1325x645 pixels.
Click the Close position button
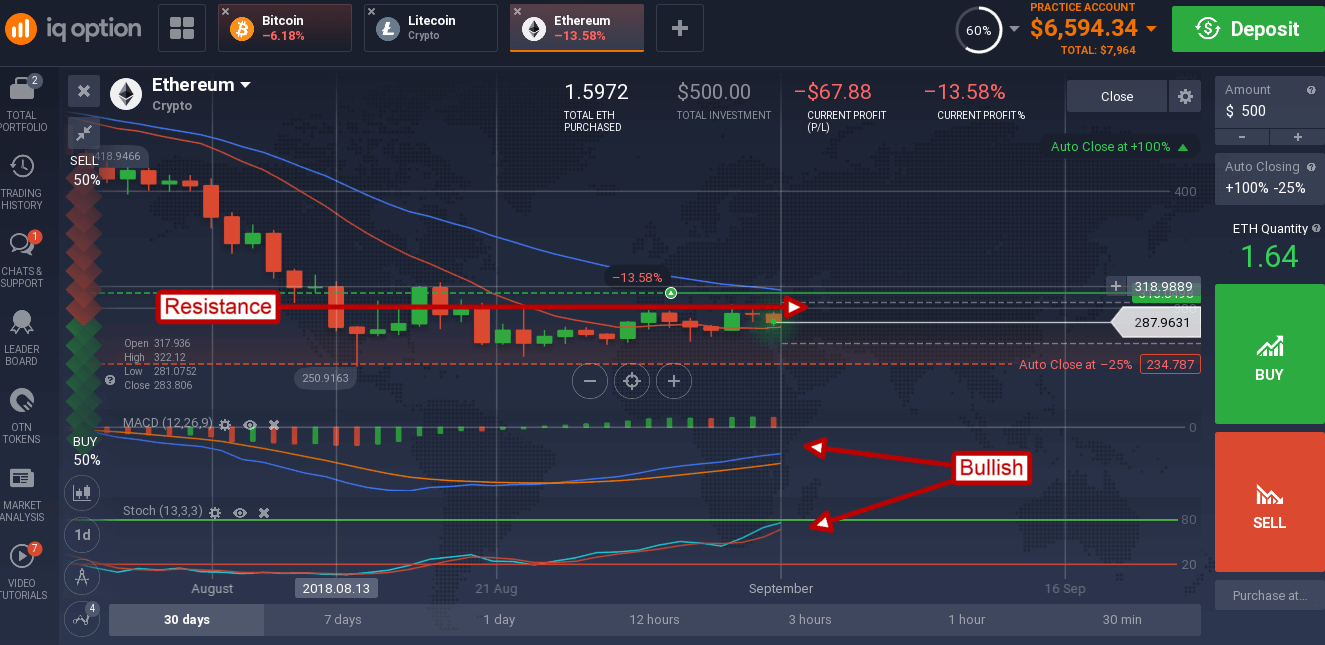[x=1117, y=97]
